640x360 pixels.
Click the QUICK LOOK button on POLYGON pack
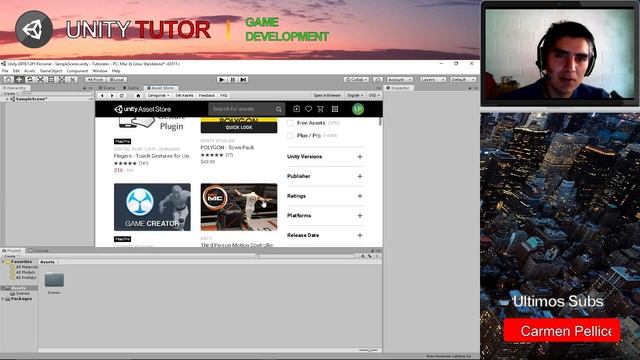pyautogui.click(x=239, y=127)
